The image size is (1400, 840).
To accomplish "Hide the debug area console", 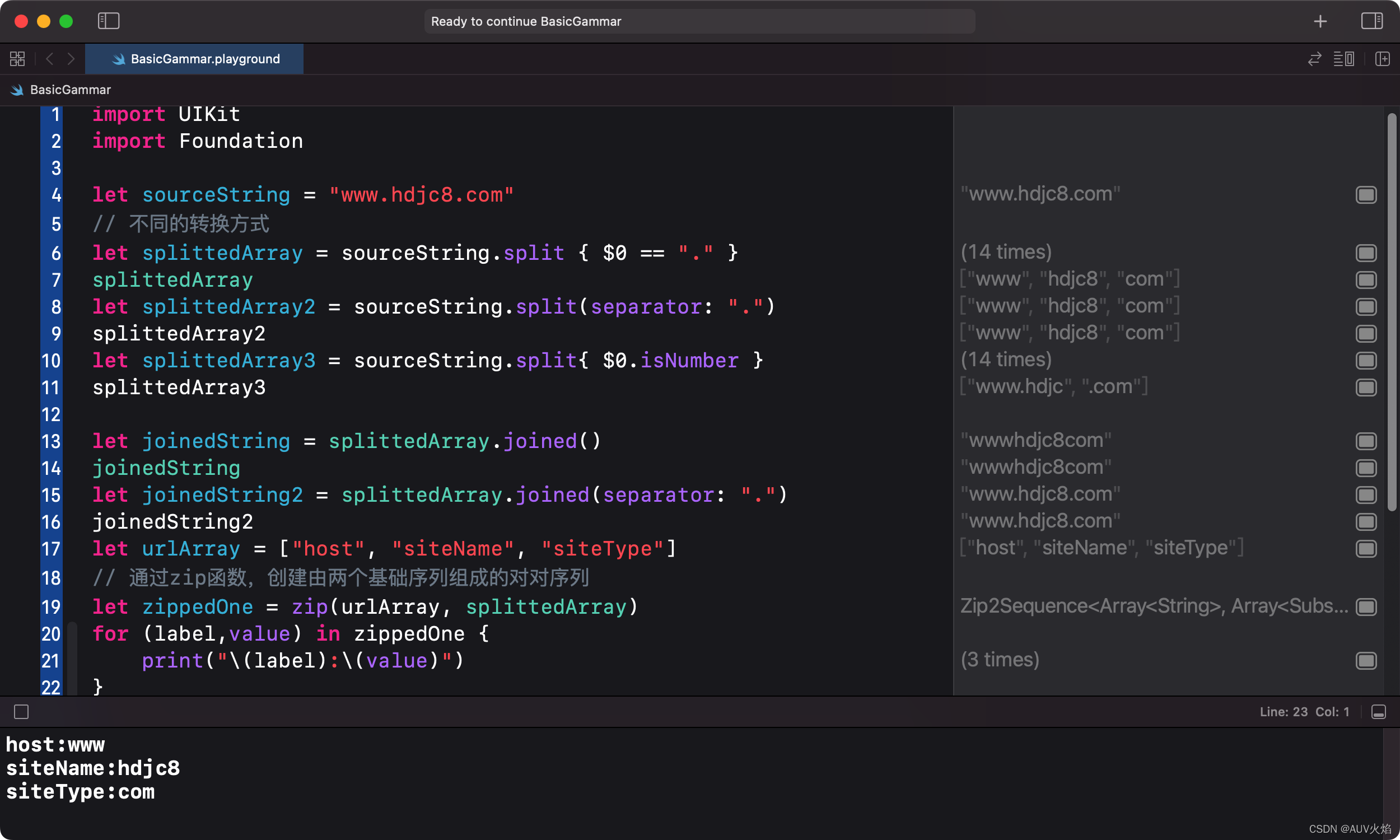I will click(1379, 712).
